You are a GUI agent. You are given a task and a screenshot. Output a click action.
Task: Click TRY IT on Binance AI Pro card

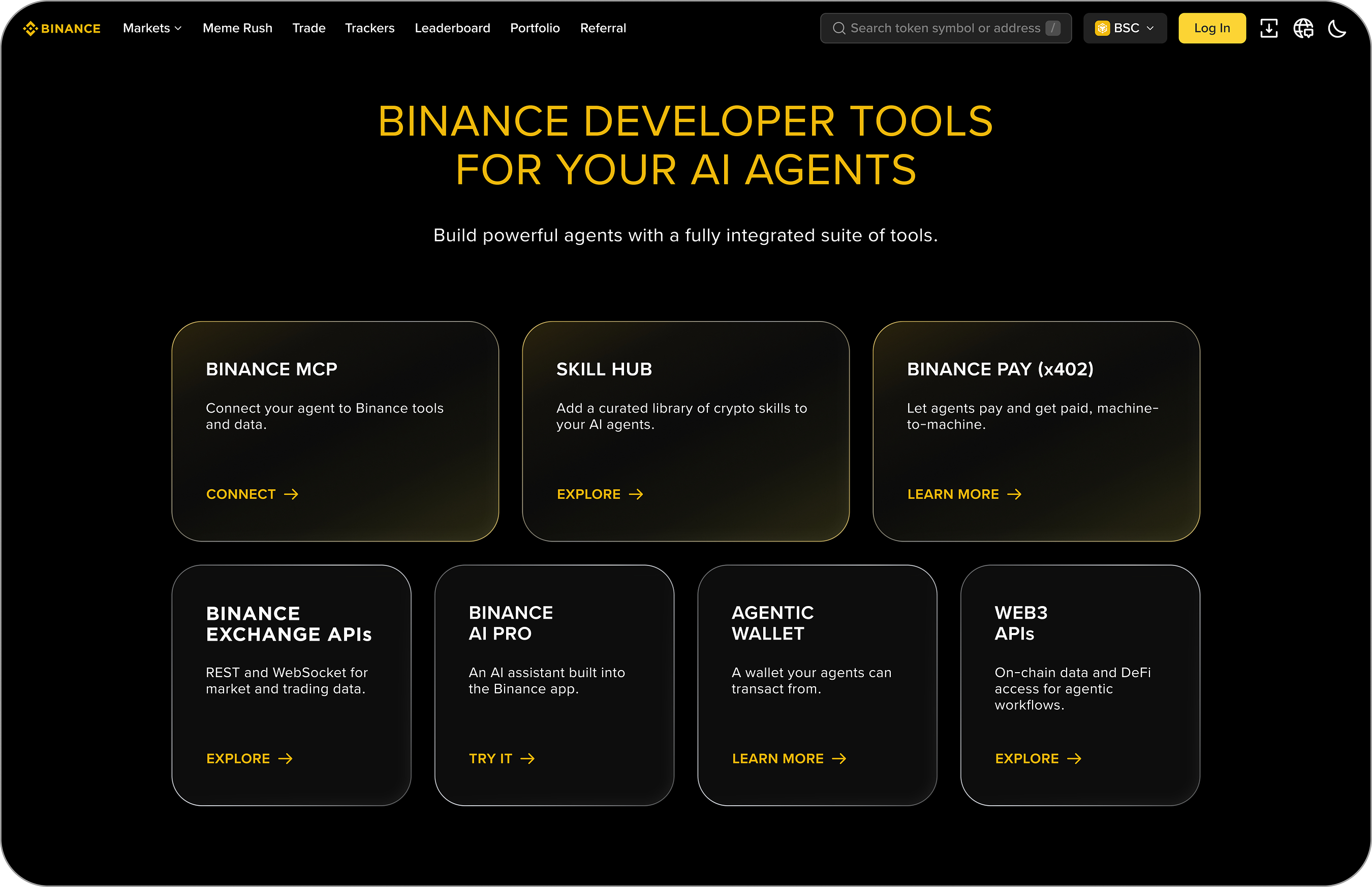click(502, 758)
